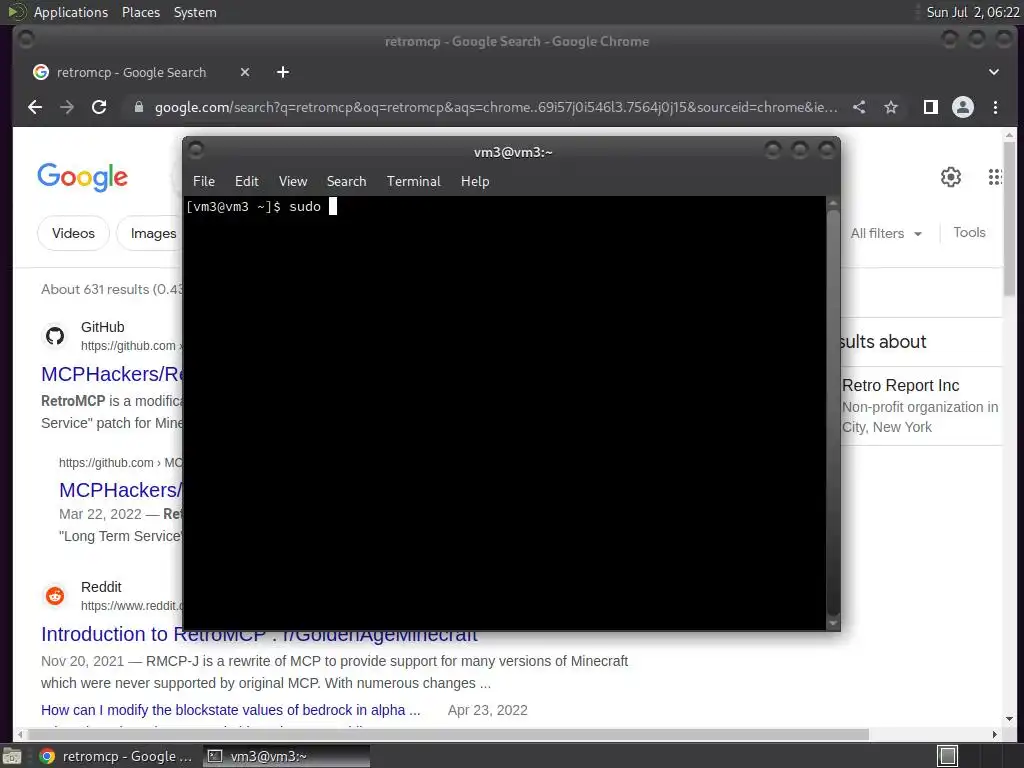Open the terminal's File menu

pos(204,182)
